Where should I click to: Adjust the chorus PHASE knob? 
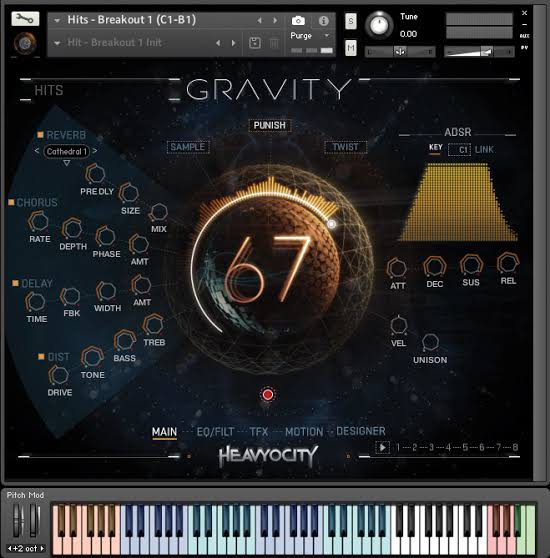105,236
